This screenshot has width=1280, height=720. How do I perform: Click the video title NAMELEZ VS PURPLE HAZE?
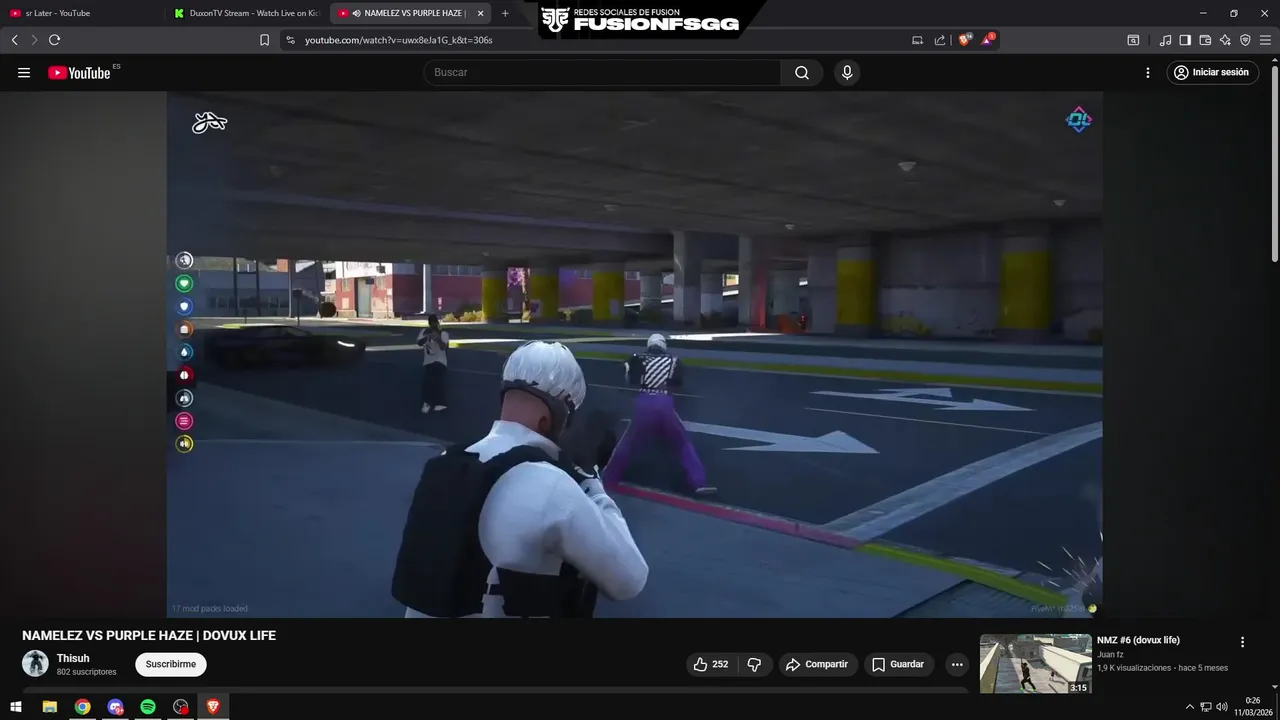coord(149,635)
